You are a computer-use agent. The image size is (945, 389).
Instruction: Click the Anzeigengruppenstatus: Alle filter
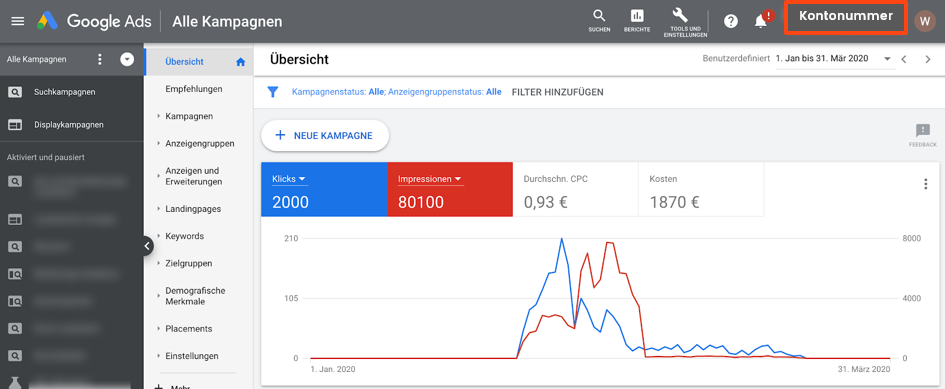[445, 92]
